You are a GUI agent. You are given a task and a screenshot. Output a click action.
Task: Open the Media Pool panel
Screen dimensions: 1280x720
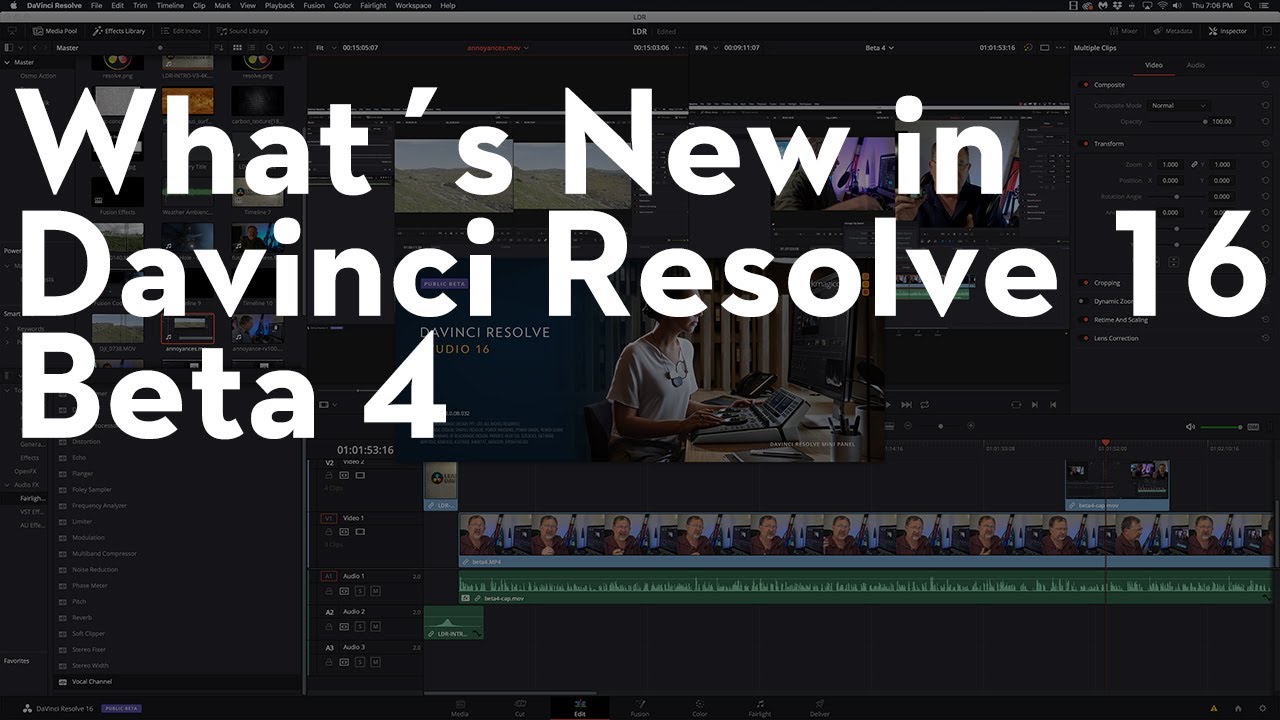[56, 31]
